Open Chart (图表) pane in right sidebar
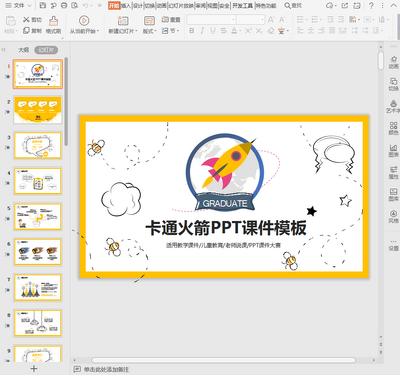The image size is (400, 375). (393, 150)
